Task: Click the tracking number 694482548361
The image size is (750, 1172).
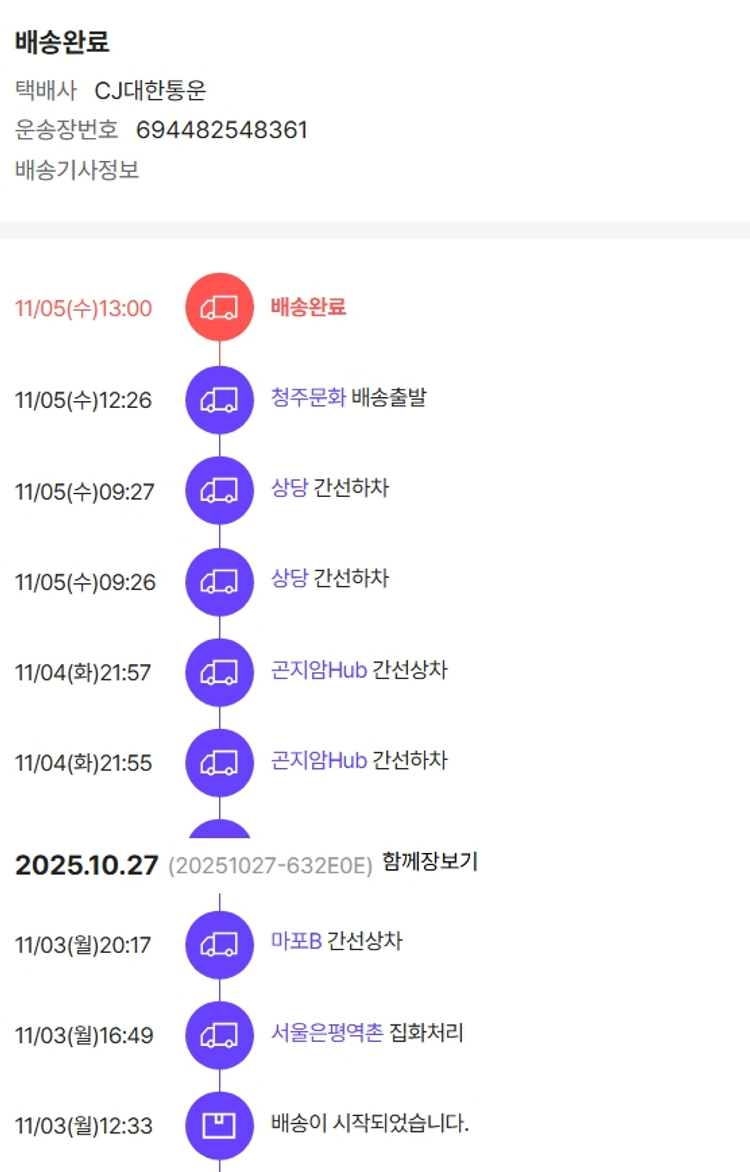Action: point(222,130)
